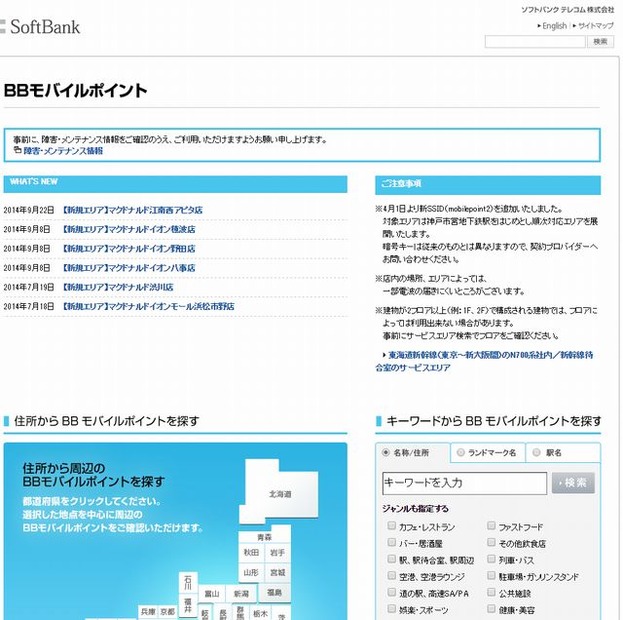Check the 健康・美容 genre box
623x620 pixels.
(x=491, y=609)
